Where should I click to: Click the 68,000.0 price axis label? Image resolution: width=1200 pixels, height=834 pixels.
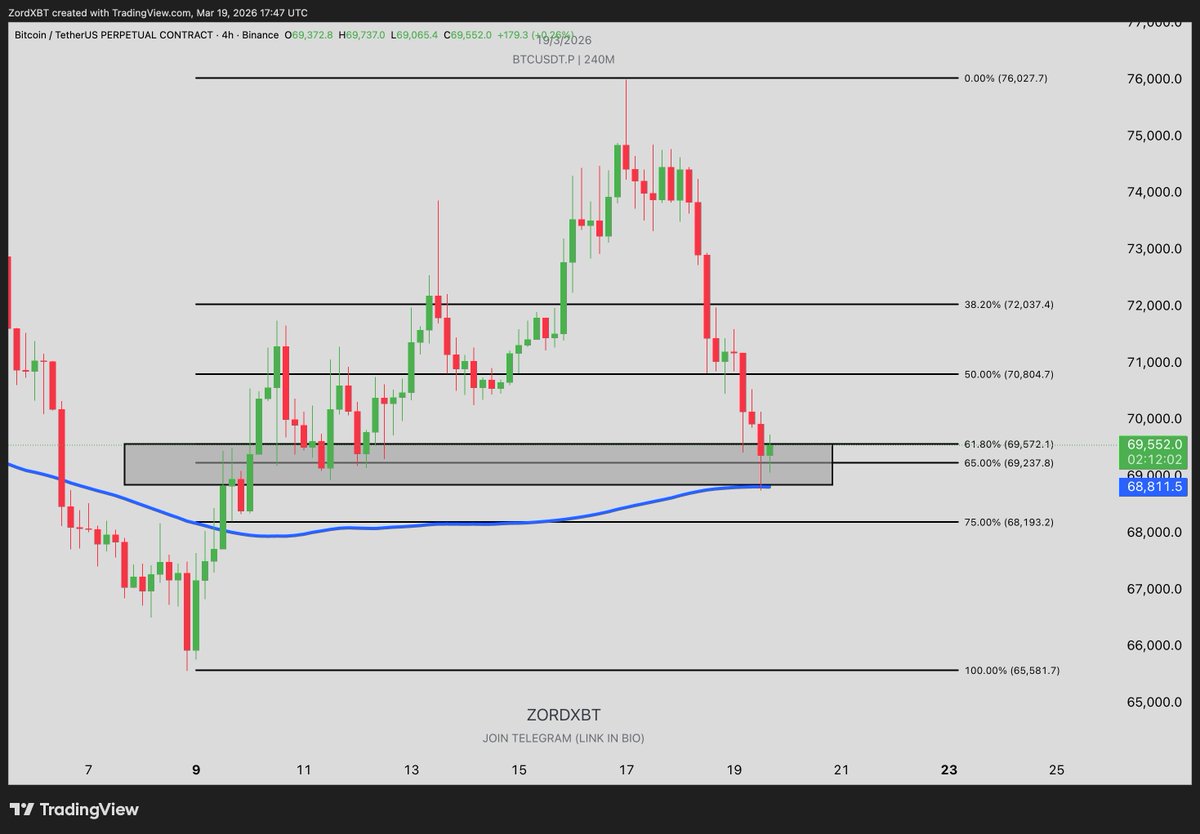(x=1156, y=532)
